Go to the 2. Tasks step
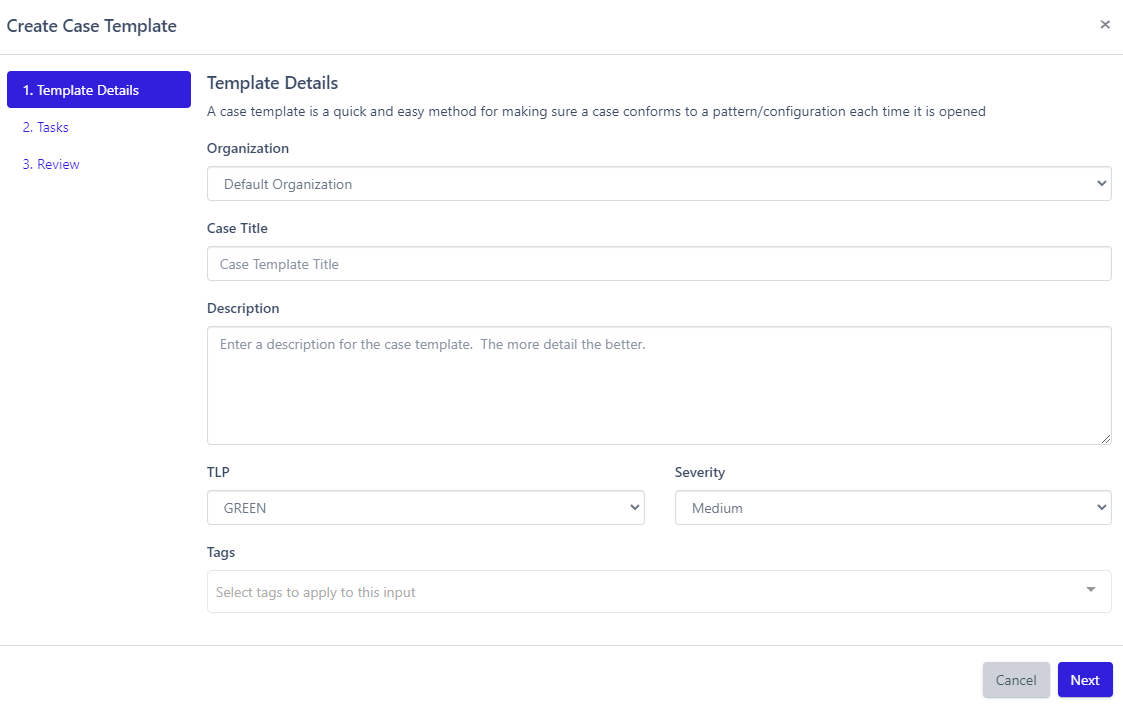 click(x=46, y=128)
